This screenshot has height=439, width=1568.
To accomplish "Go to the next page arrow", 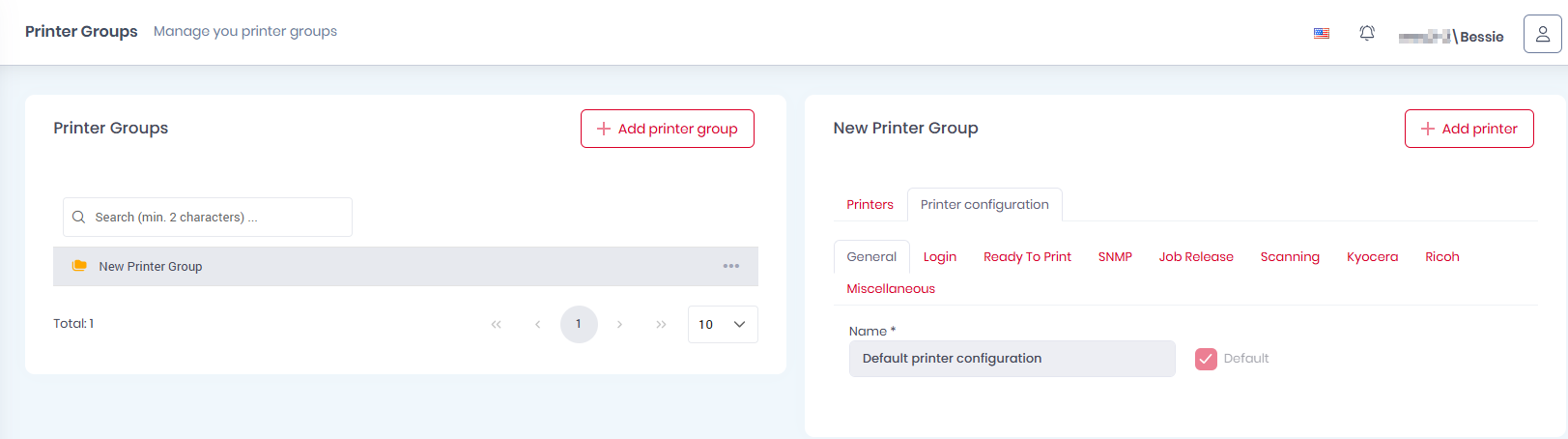I will pyautogui.click(x=619, y=324).
